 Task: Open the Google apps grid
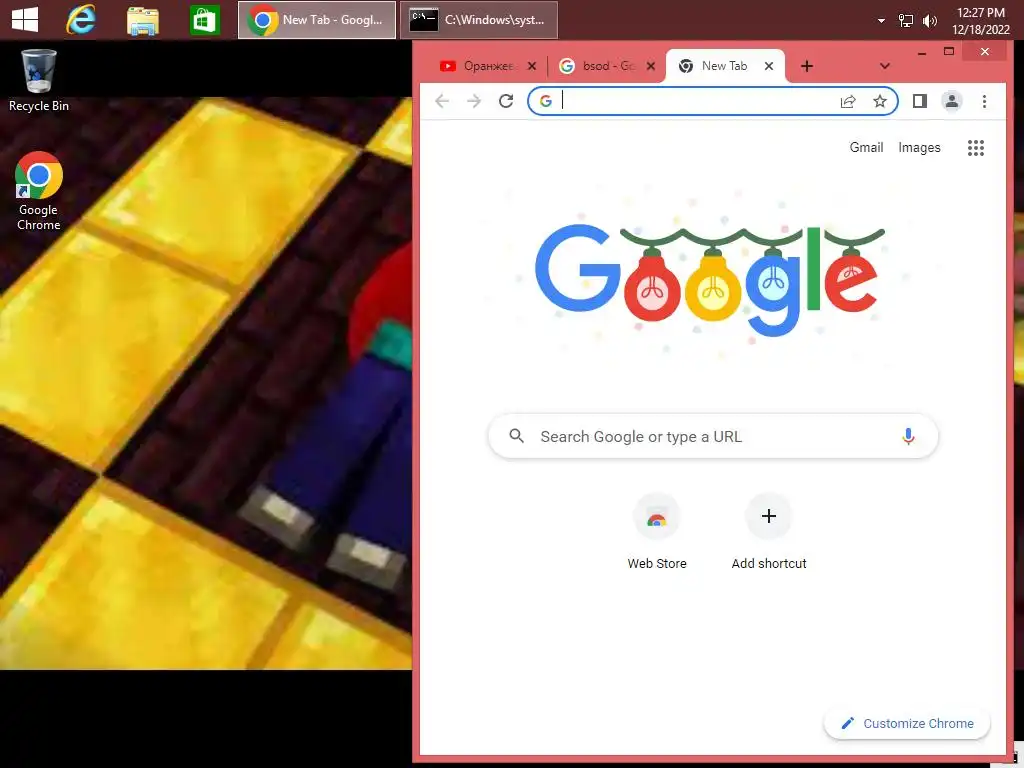tap(975, 148)
